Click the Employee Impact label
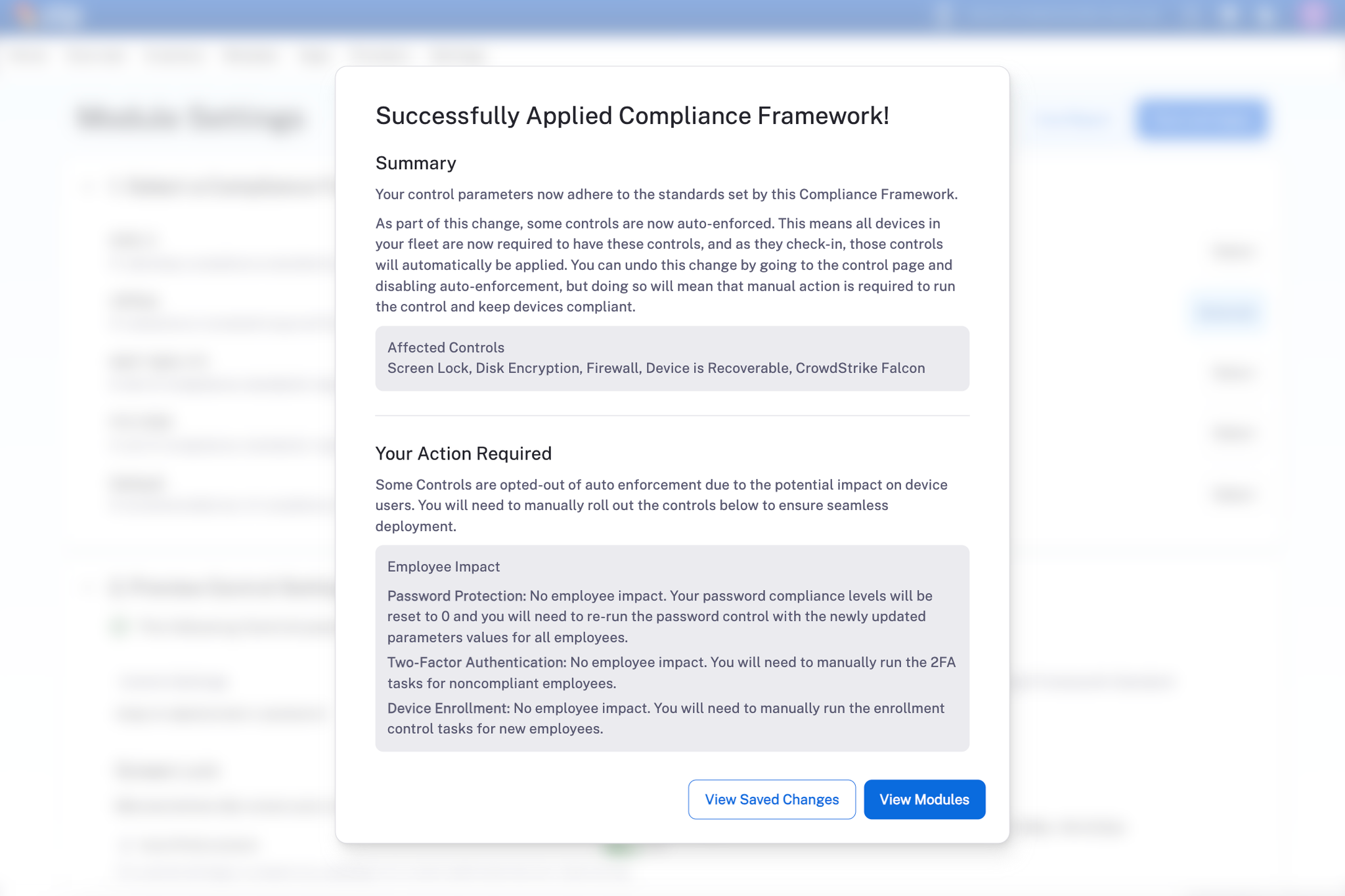Viewport: 1345px width, 896px height. [443, 566]
